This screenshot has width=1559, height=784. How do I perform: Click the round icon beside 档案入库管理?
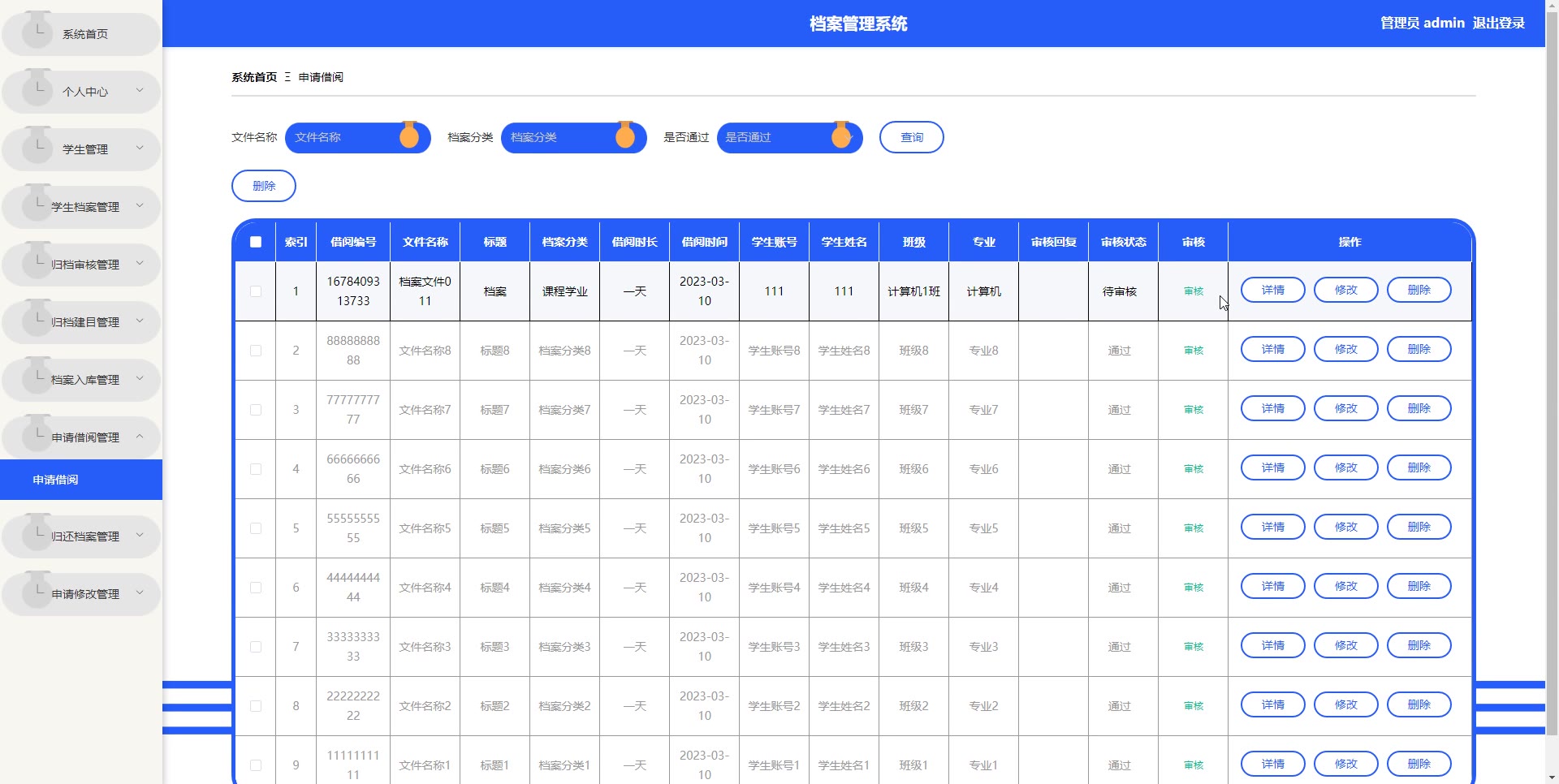[x=37, y=377]
